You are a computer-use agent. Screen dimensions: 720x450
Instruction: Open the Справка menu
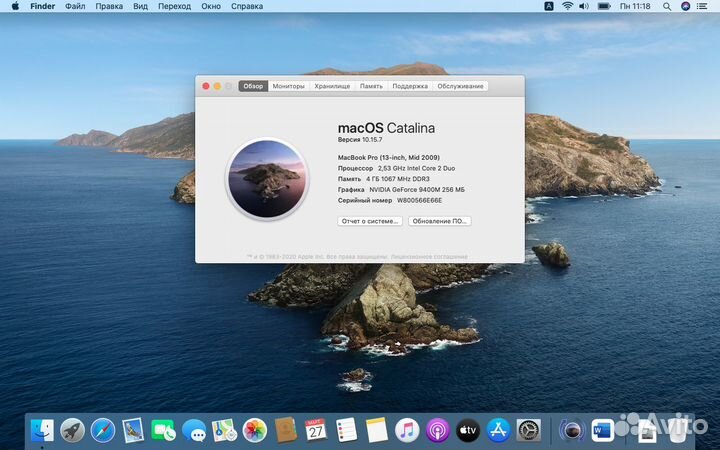pos(247,6)
